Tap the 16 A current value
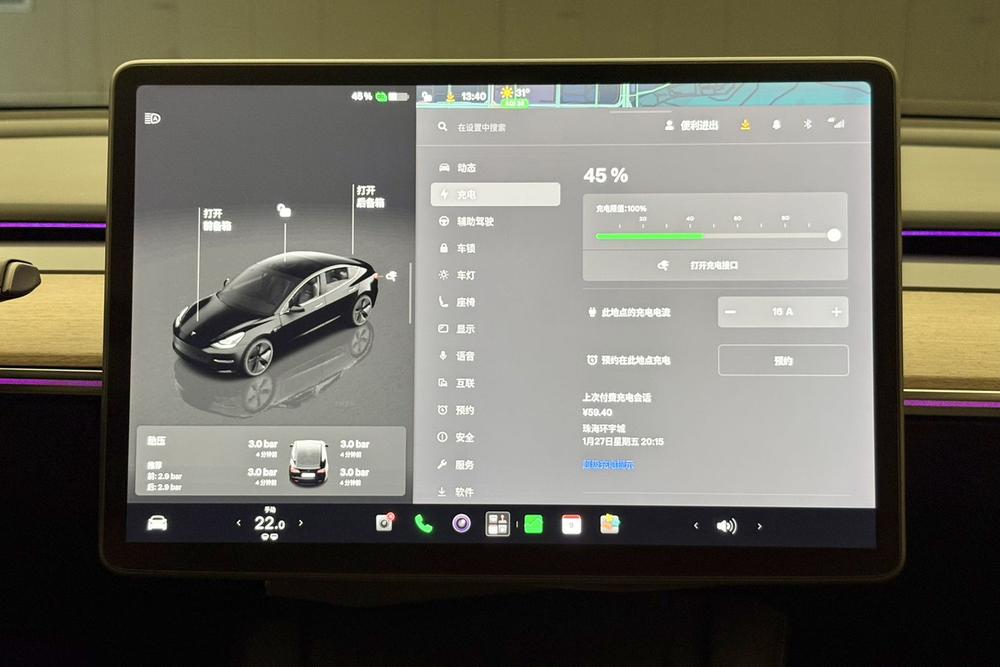Image resolution: width=1000 pixels, height=667 pixels. tap(783, 312)
